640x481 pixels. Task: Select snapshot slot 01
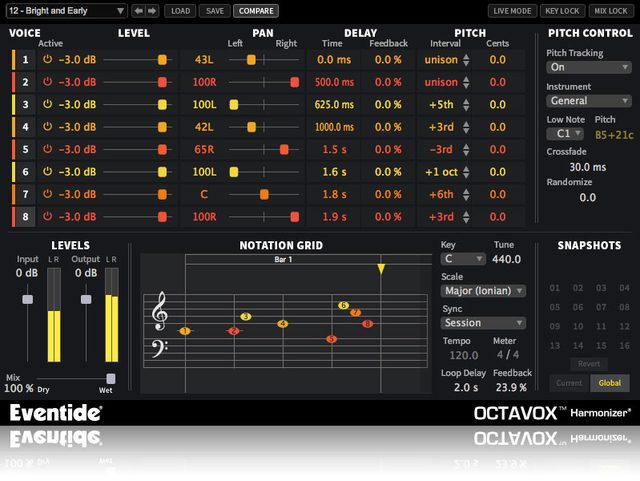click(554, 288)
